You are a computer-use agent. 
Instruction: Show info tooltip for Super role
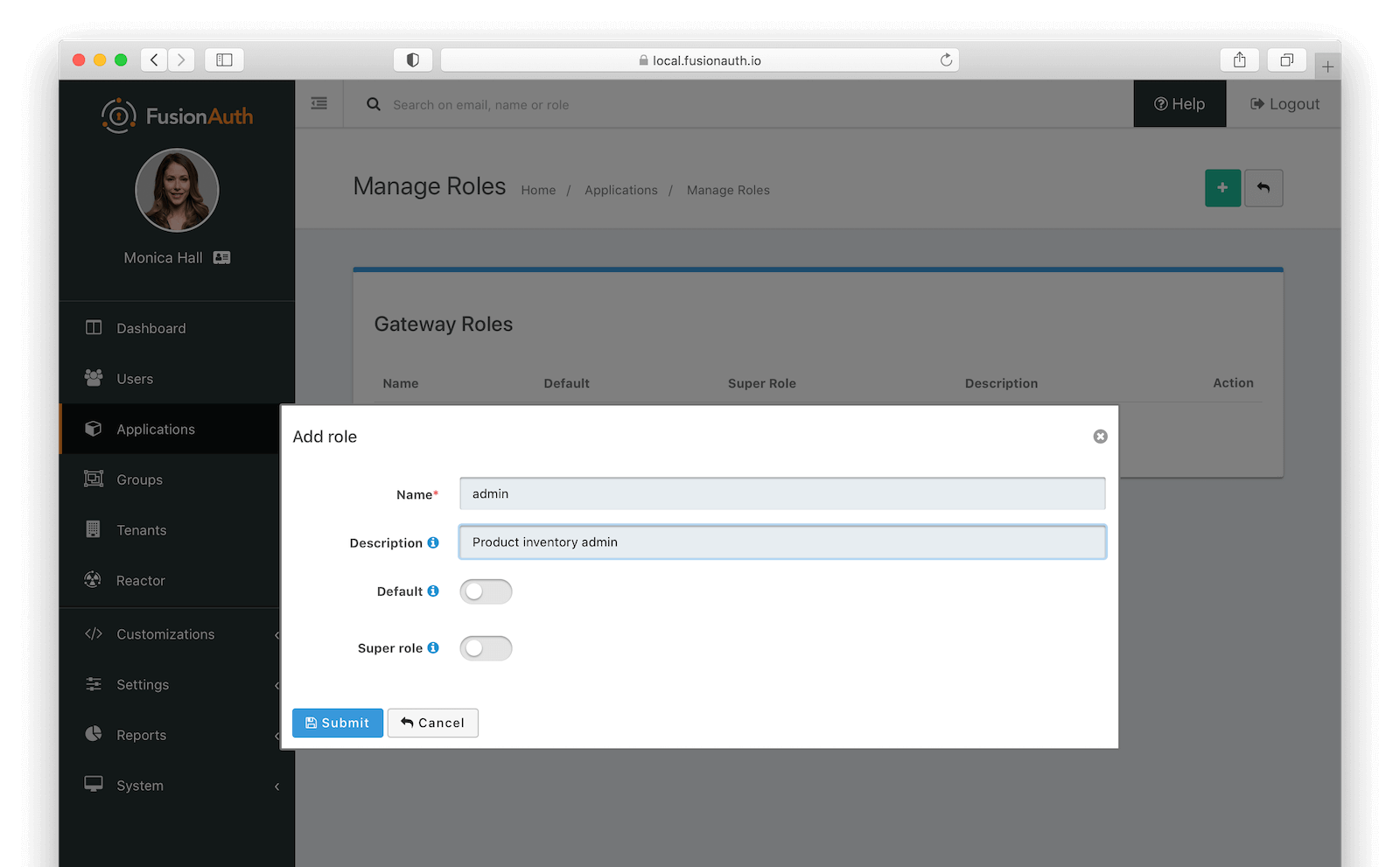coord(433,648)
